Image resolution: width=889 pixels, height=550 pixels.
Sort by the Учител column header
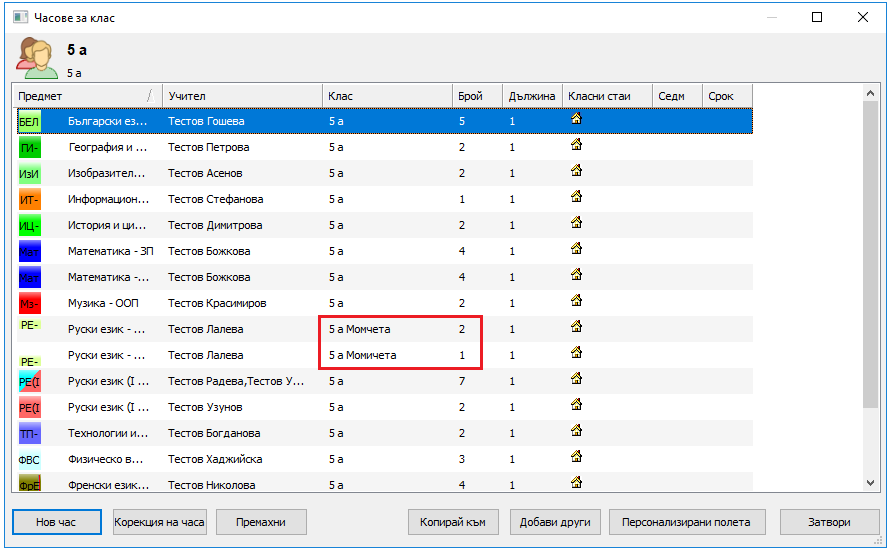(240, 96)
